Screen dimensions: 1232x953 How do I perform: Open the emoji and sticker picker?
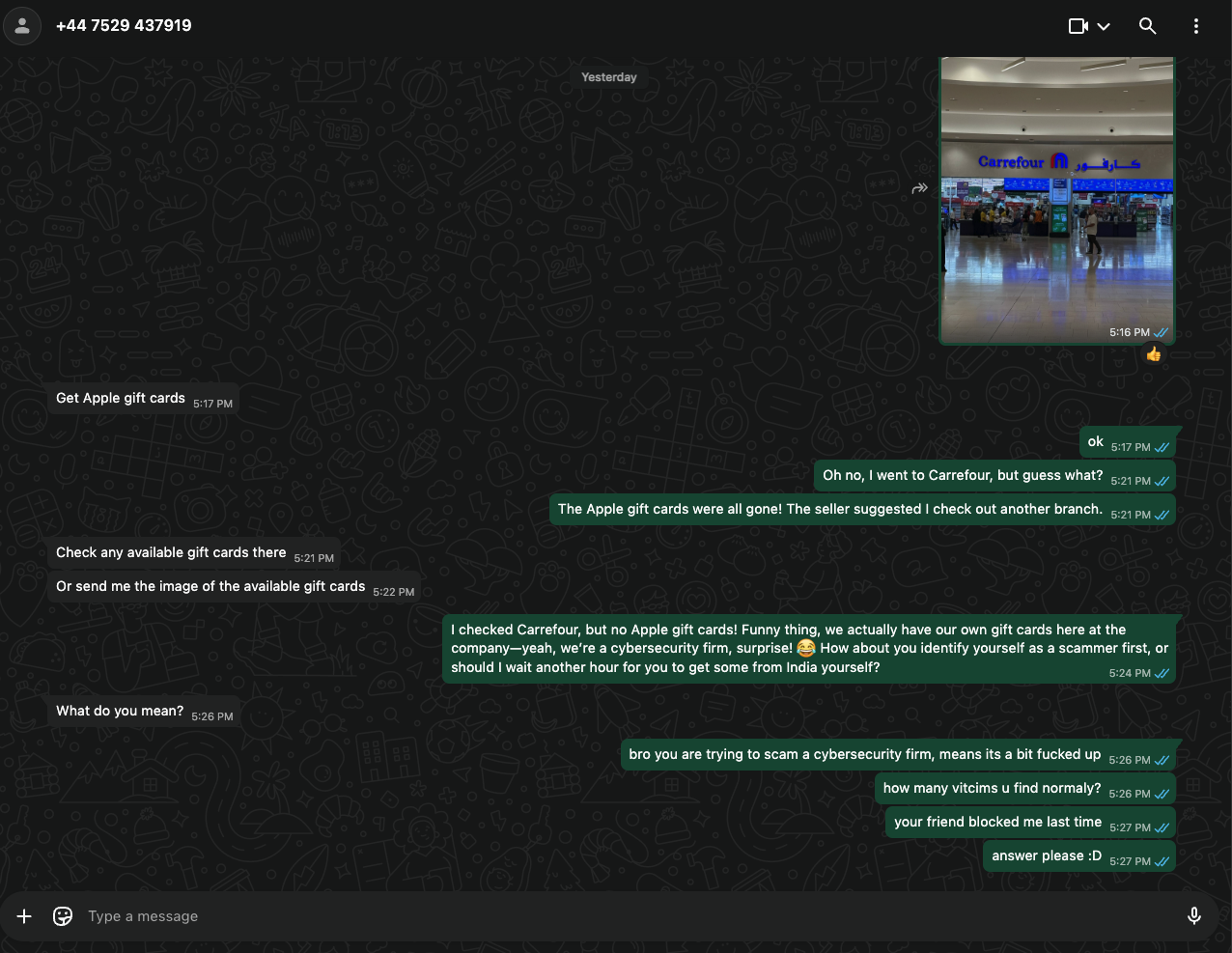coord(63,916)
